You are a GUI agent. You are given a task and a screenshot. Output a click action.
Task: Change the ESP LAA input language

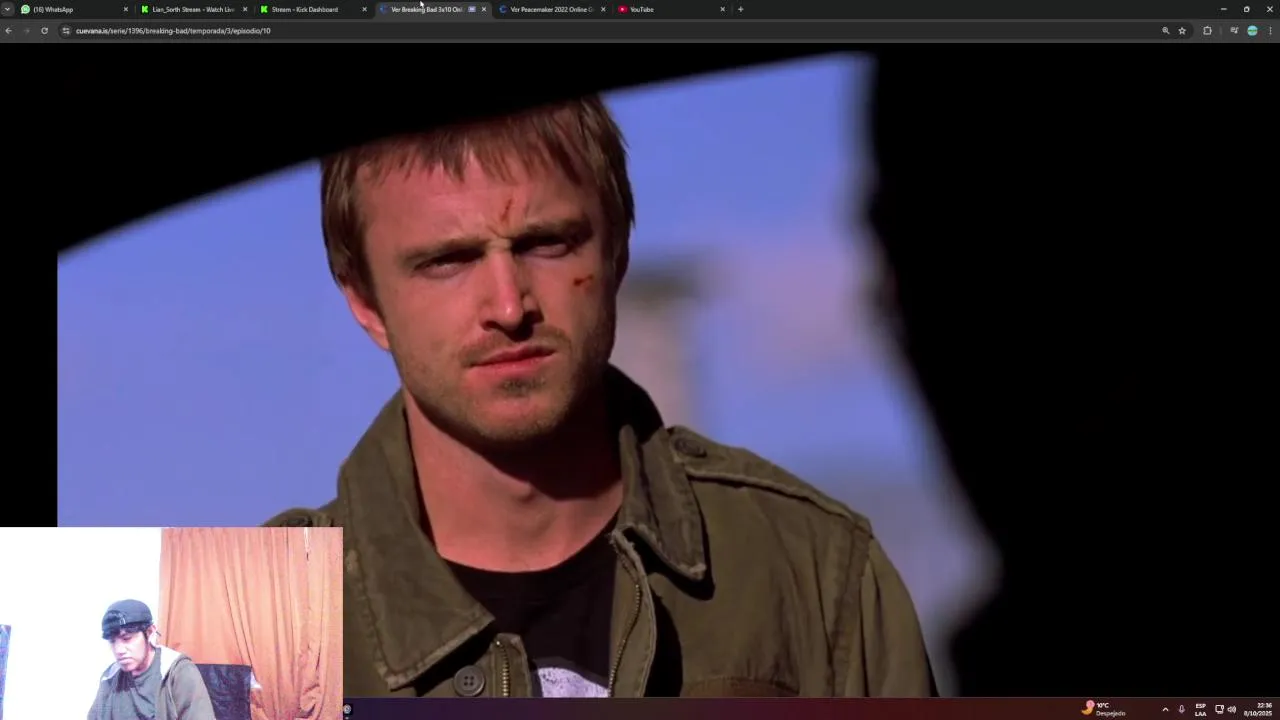coord(1200,709)
